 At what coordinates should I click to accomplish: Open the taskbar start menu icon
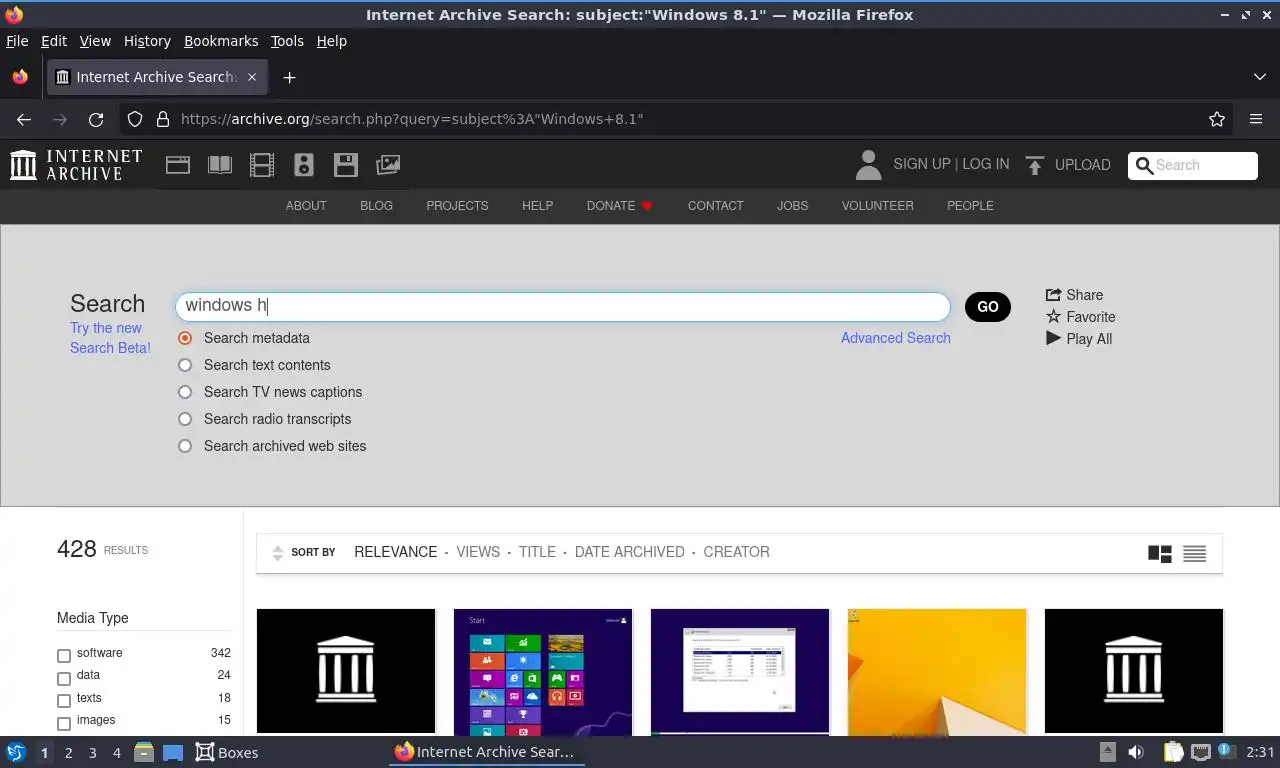pyautogui.click(x=16, y=752)
